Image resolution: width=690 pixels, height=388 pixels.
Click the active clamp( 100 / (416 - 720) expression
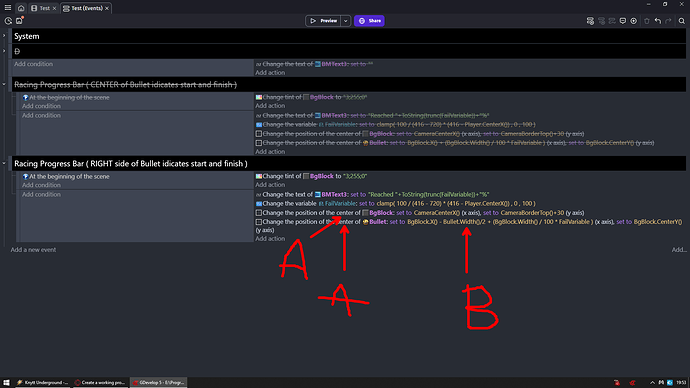point(456,204)
